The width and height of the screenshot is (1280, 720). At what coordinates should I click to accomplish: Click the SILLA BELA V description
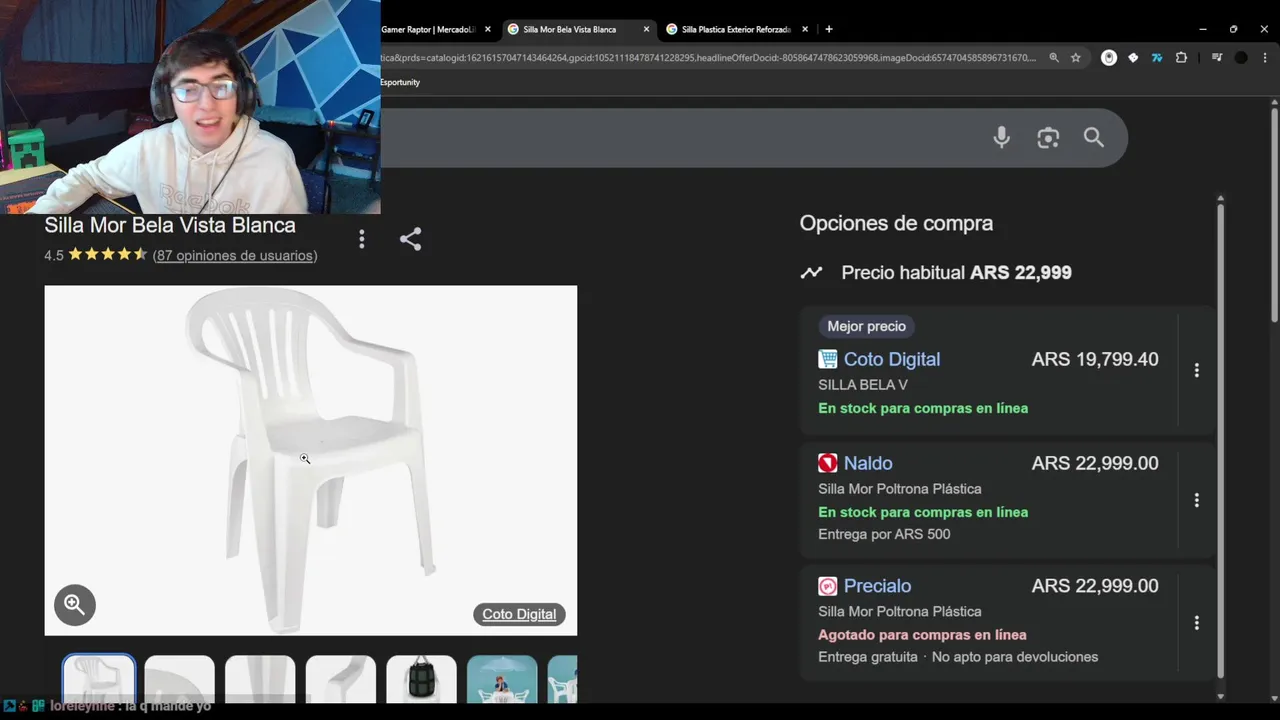(863, 385)
